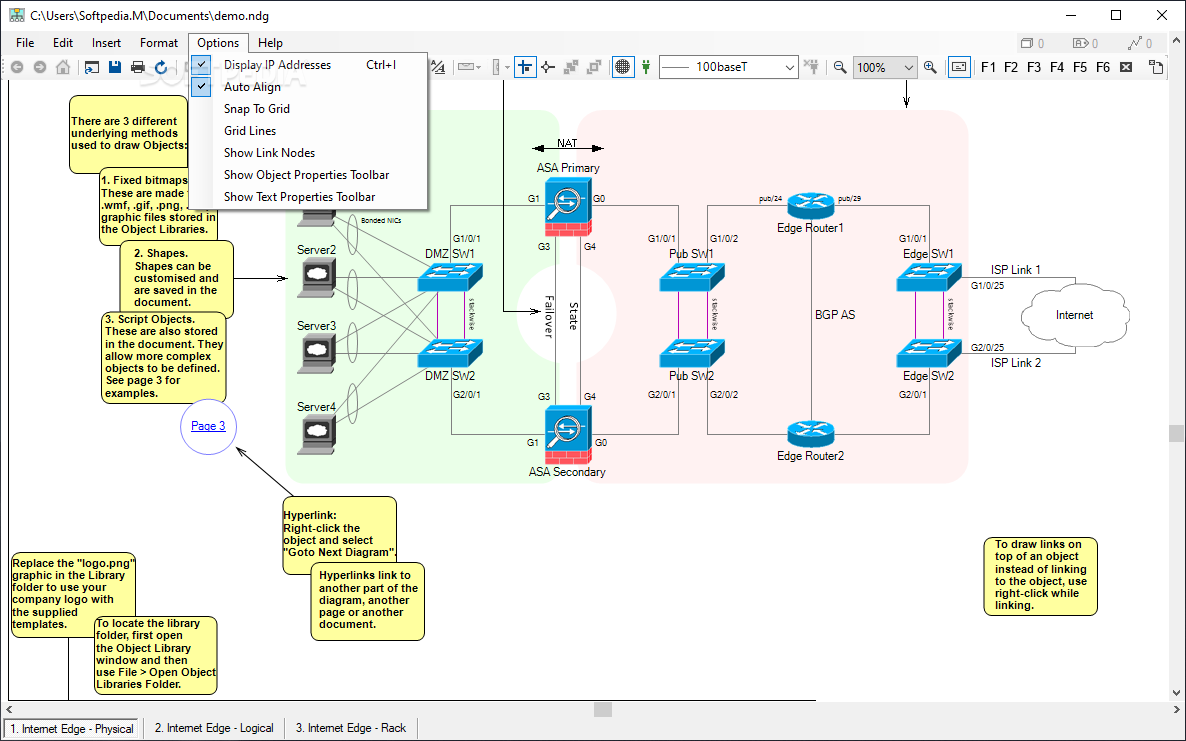Screen dimensions: 1186x741
Task: Click the F5 toolbar shortcut
Action: point(1080,67)
